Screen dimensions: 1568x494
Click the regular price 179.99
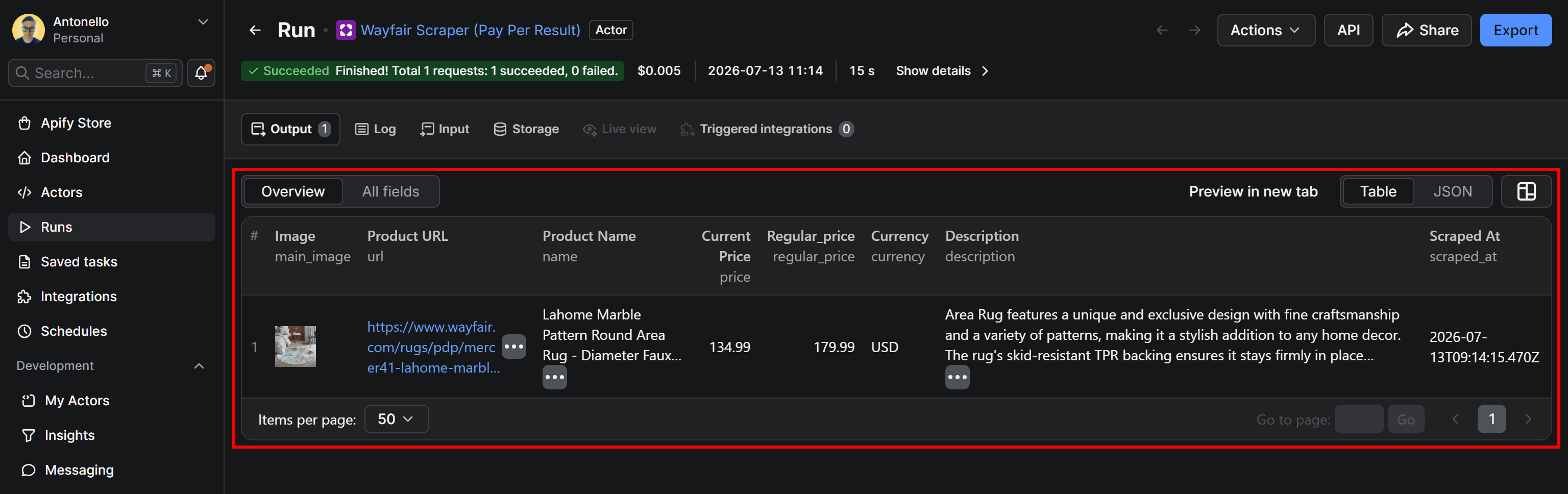tap(834, 348)
